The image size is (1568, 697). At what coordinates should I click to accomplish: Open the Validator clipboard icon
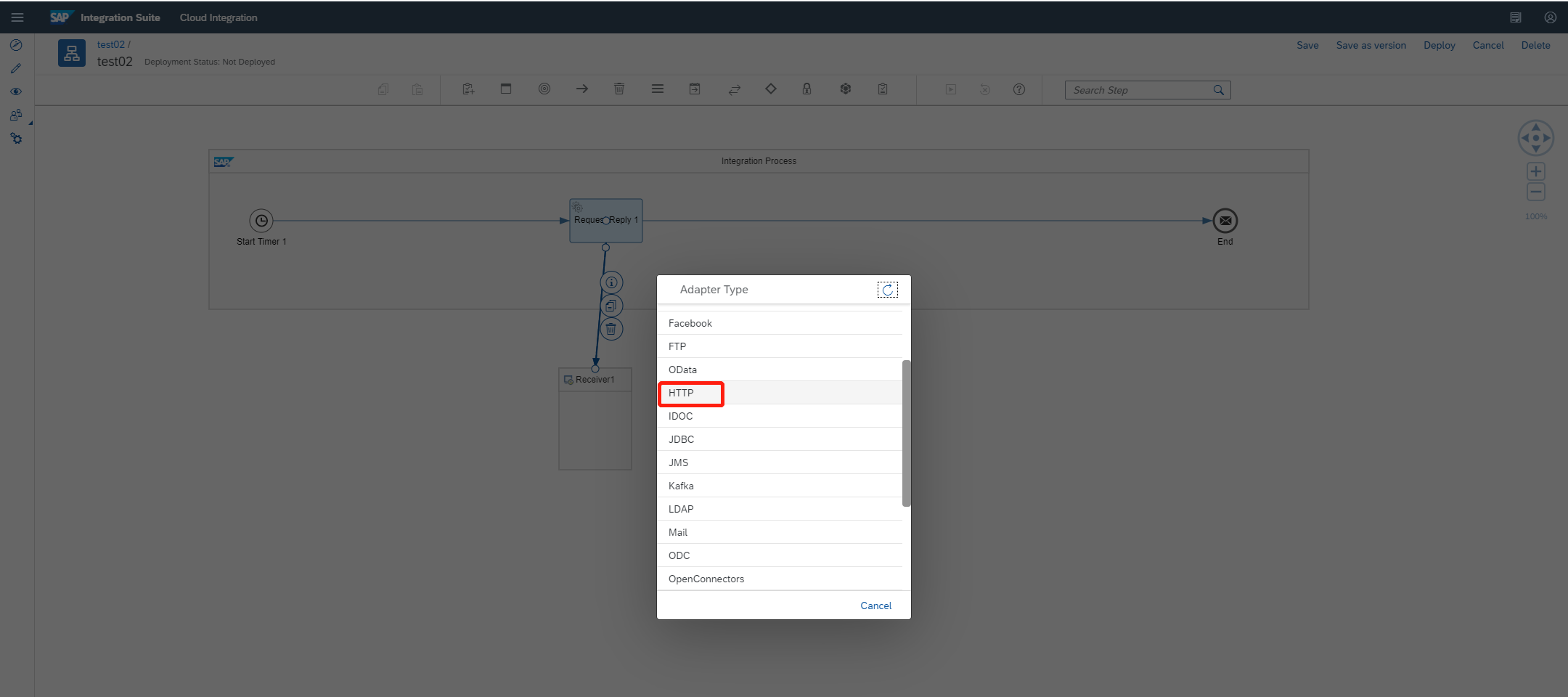tap(883, 89)
